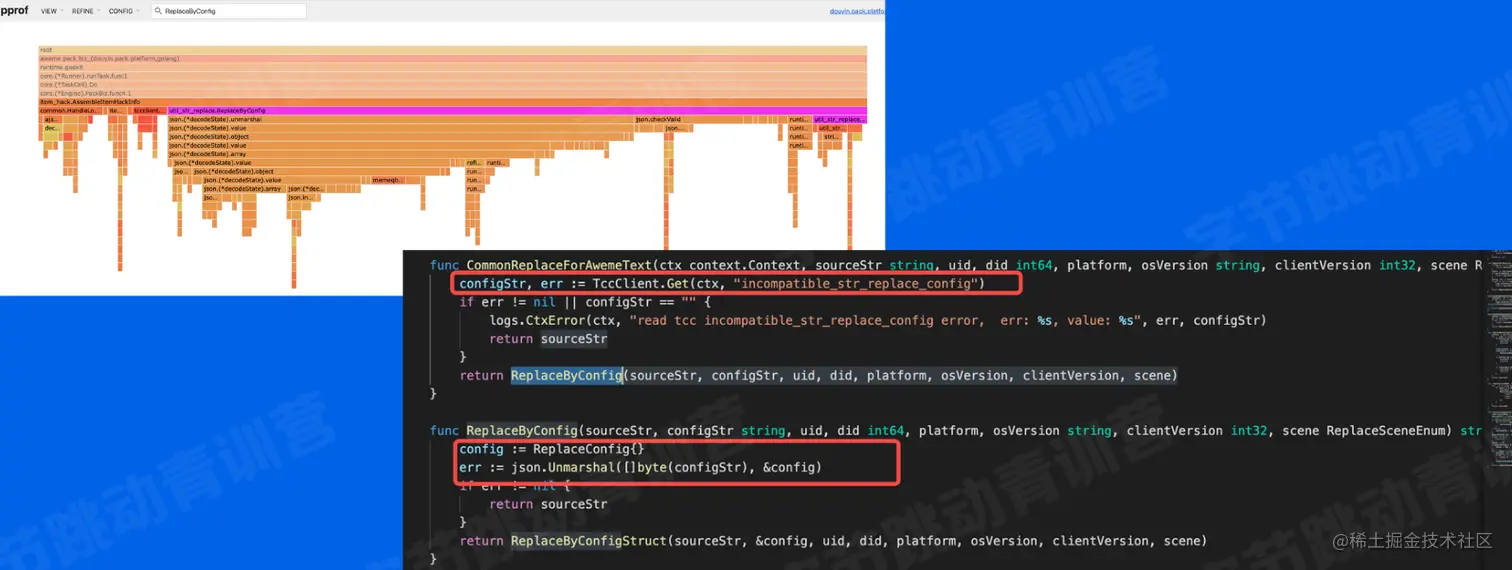The width and height of the screenshot is (1512, 570).
Task: Select the item_hack.AssembleItemHackInfo frame
Action: pyautogui.click(x=453, y=102)
